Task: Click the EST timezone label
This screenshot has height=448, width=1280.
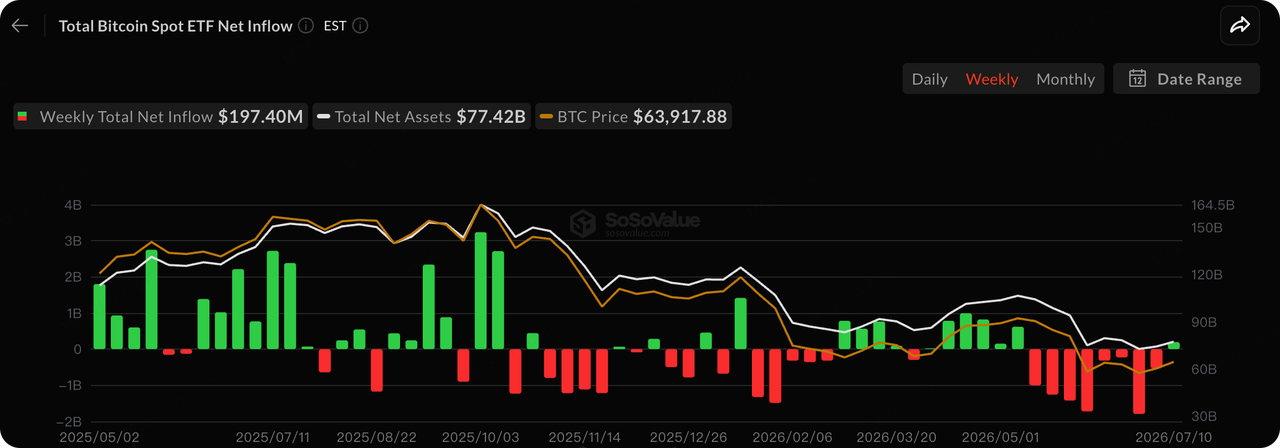Action: 335,26
